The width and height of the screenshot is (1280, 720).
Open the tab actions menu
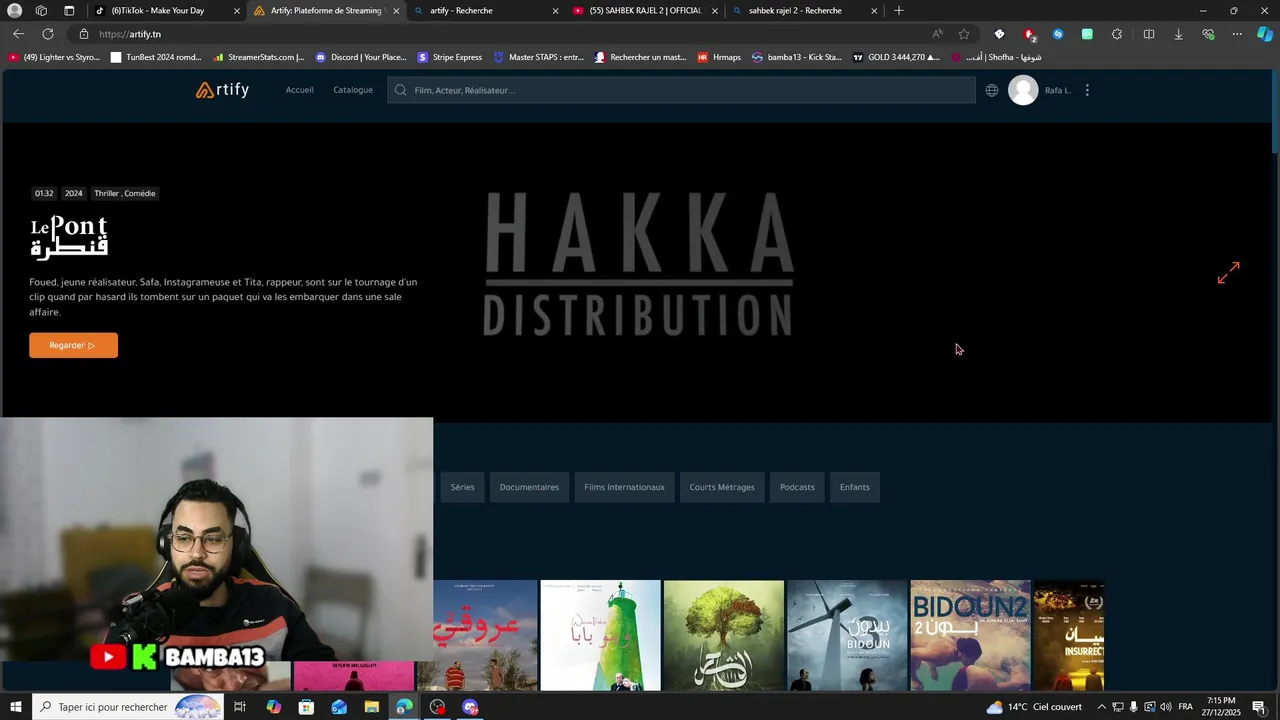[69, 11]
